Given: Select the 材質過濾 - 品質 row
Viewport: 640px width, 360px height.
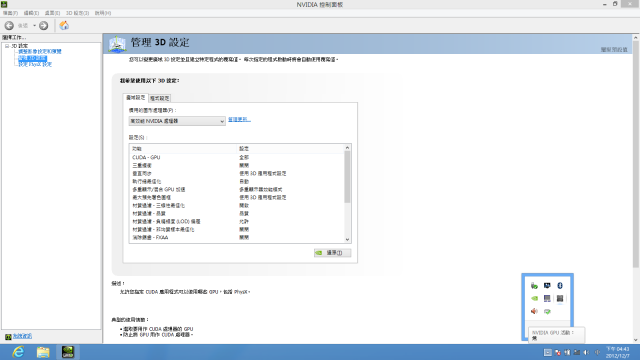Looking at the screenshot, I should click(237, 213).
